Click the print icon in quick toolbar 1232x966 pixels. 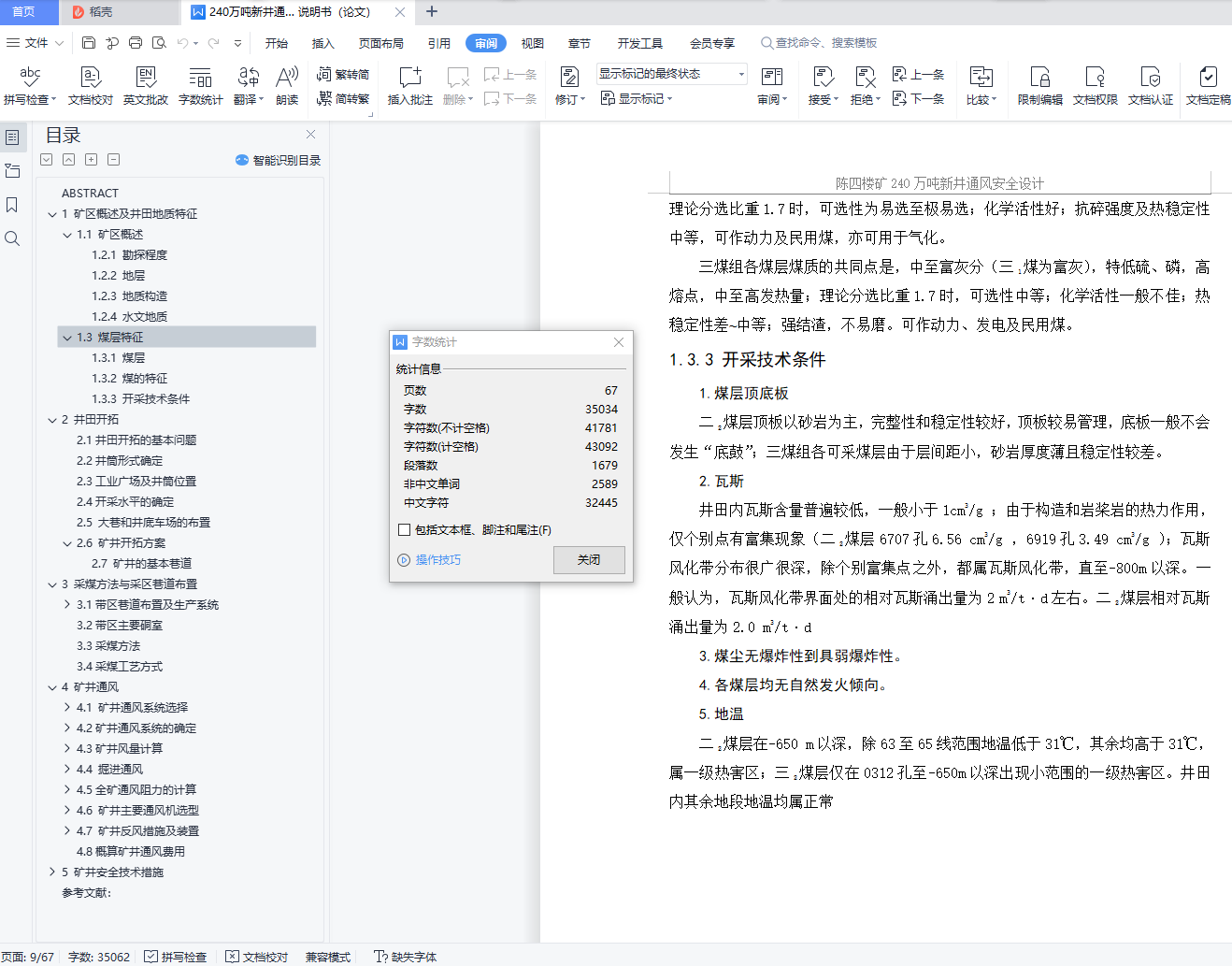pyautogui.click(x=136, y=43)
